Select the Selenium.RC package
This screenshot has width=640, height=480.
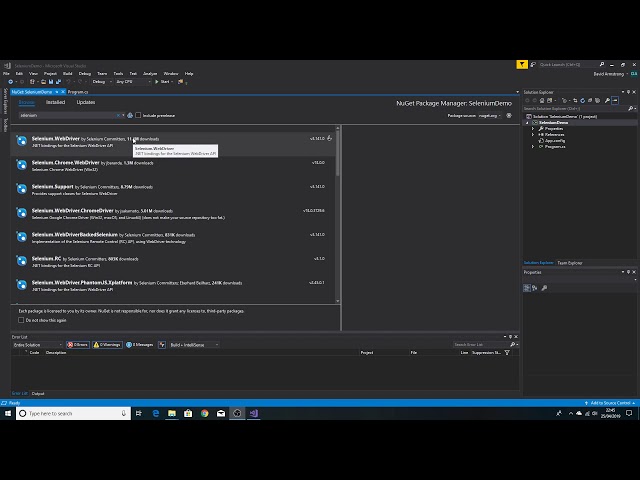(174, 262)
